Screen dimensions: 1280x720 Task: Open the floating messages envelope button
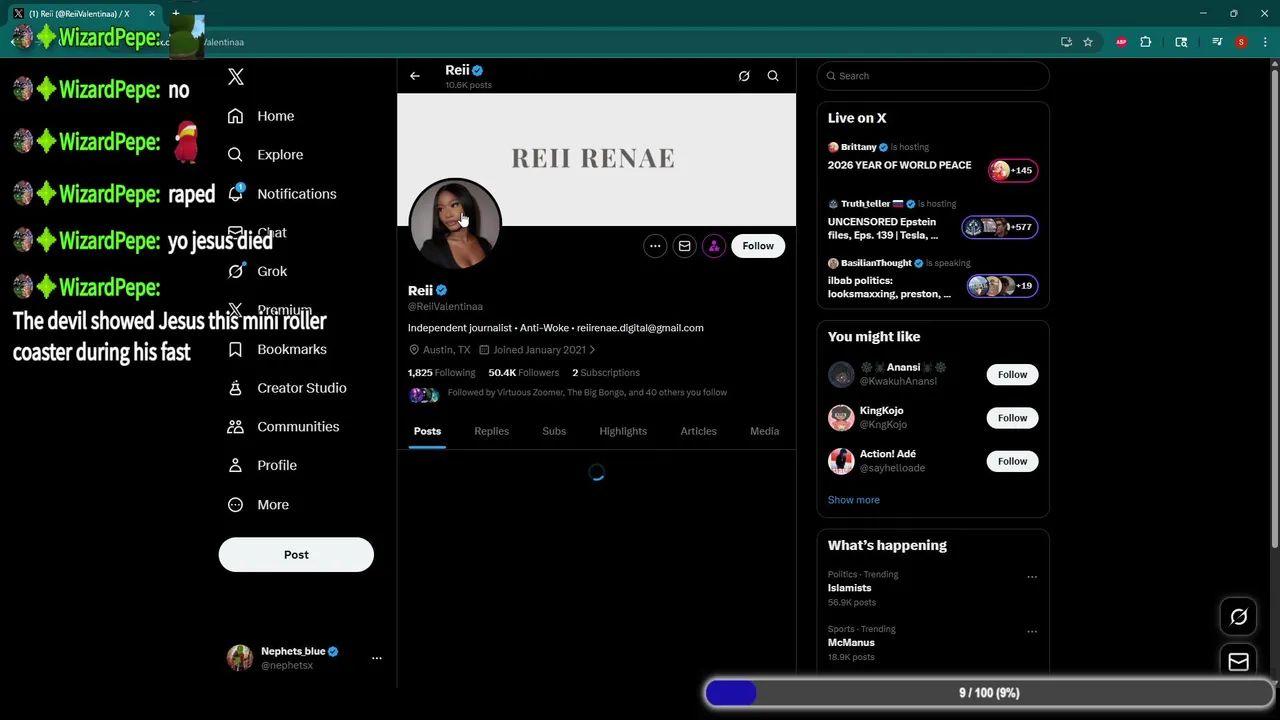click(1239, 662)
